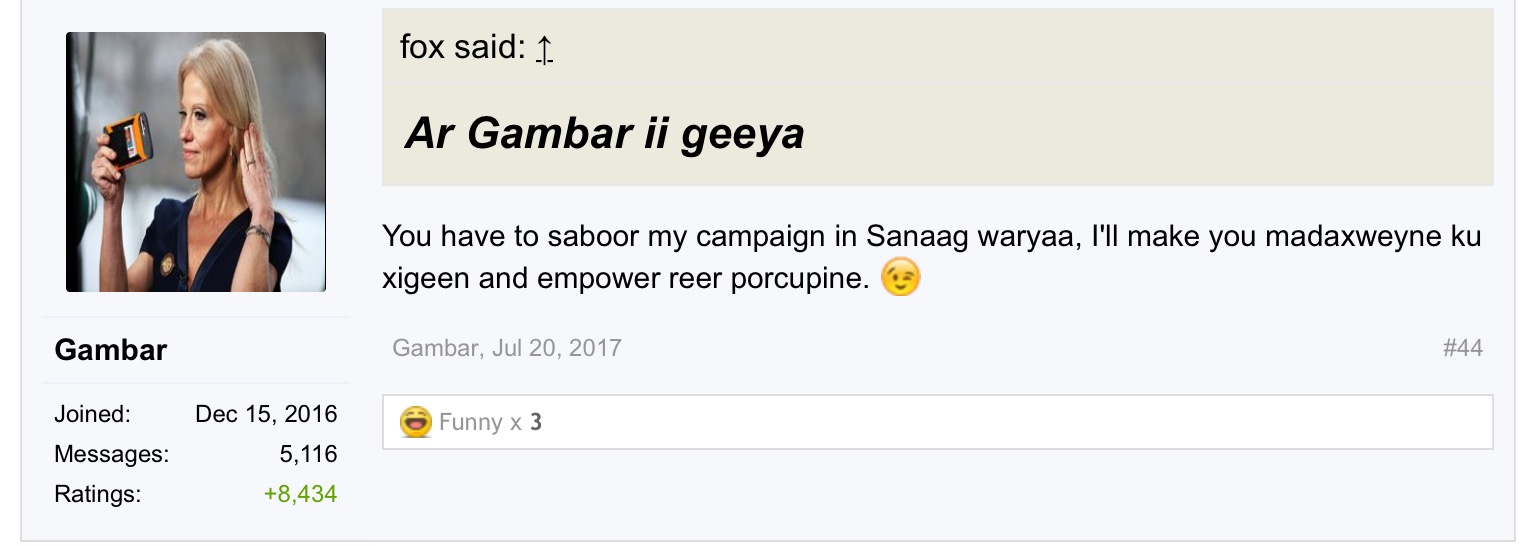The width and height of the screenshot is (1536, 546).
Task: Click quoted text 'Ar Gambar ii geeya'
Action: (604, 134)
